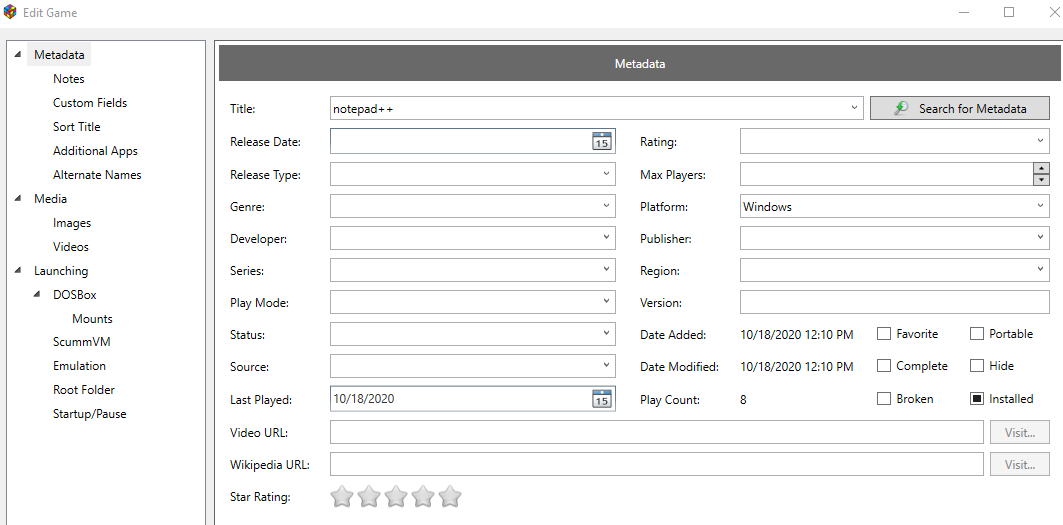Viewport: 1063px width, 525px height.
Task: Mark the game as Broken
Action: point(883,399)
